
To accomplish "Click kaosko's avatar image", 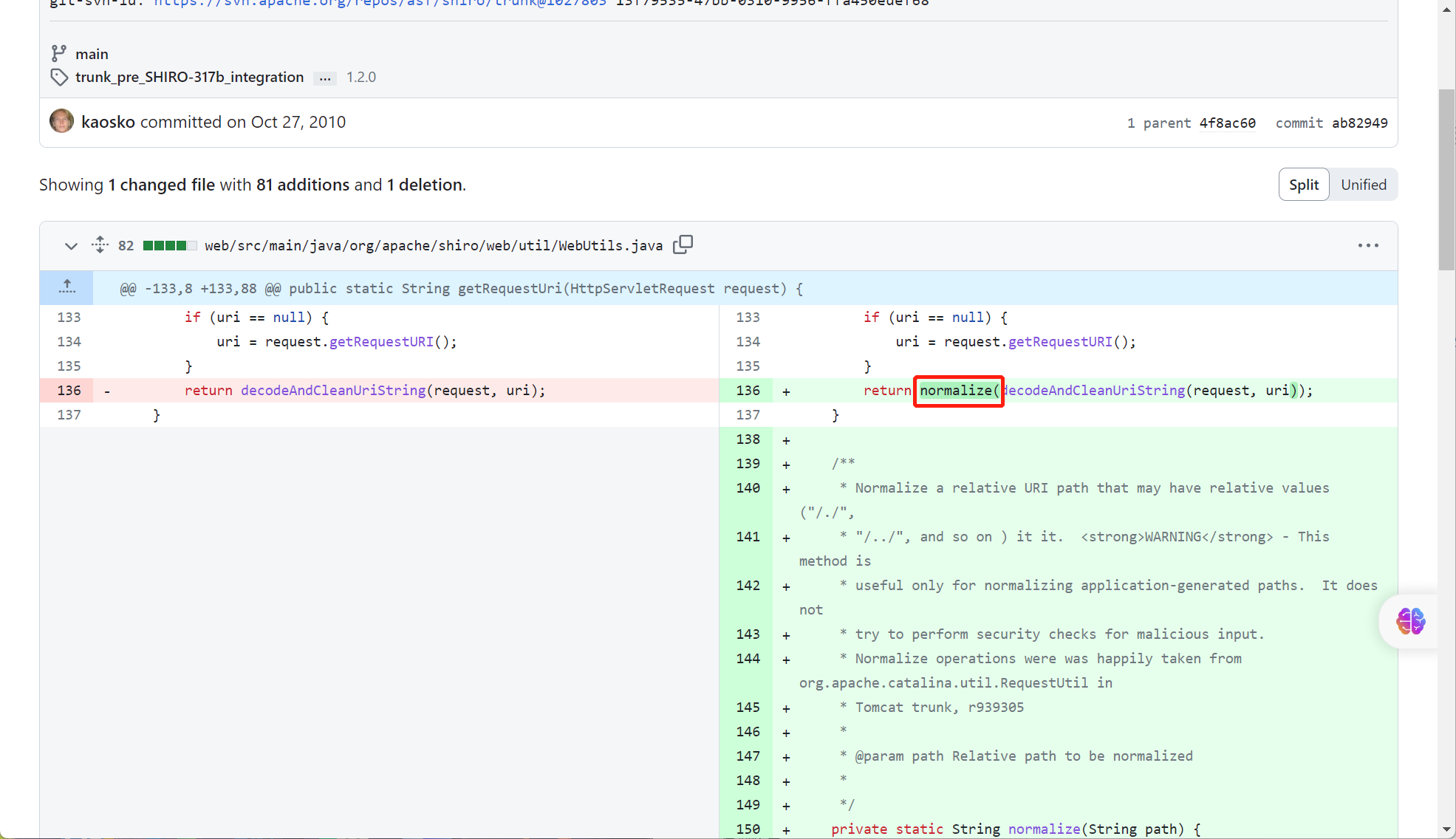I will [x=61, y=121].
